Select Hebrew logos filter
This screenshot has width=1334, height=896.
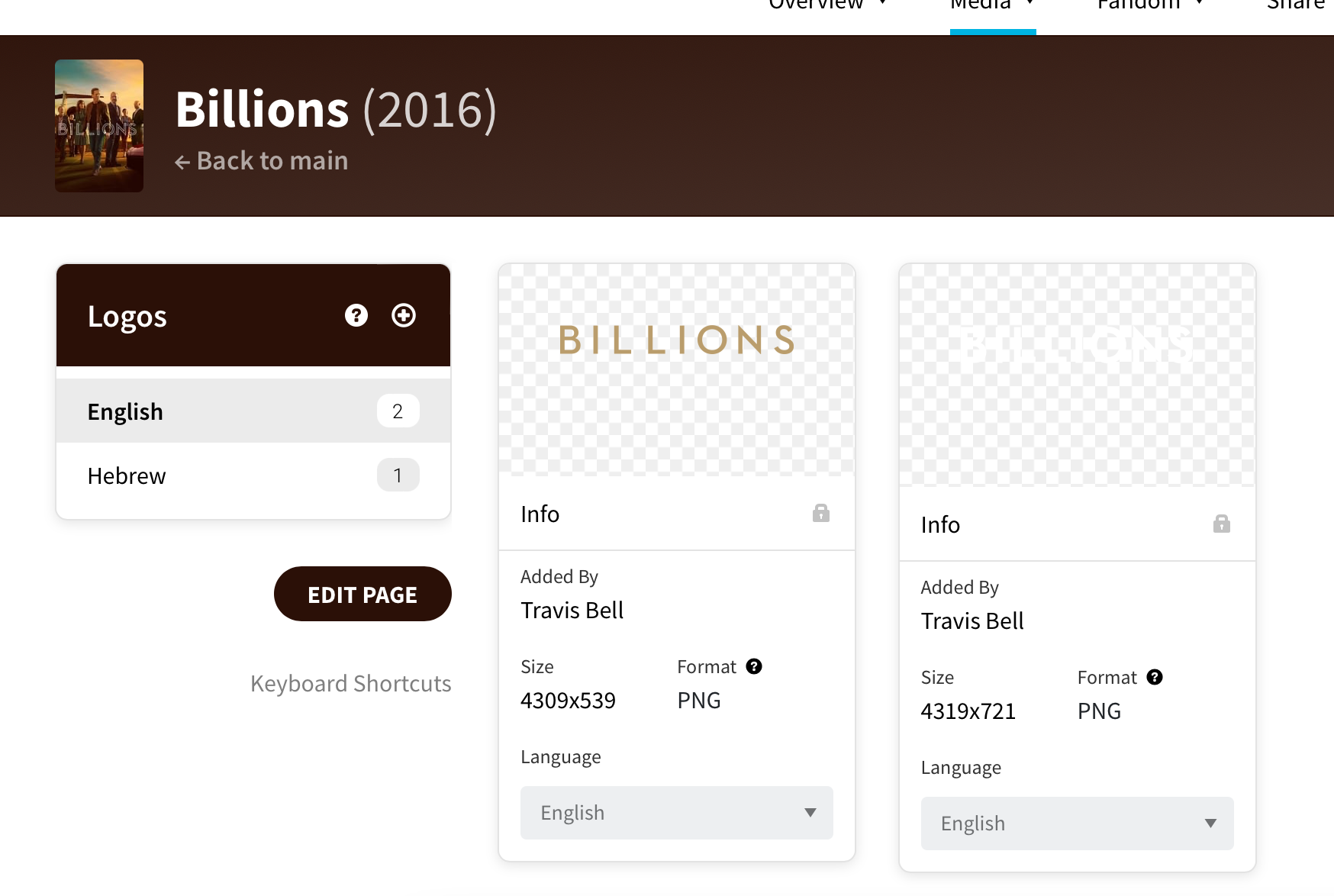click(x=253, y=475)
